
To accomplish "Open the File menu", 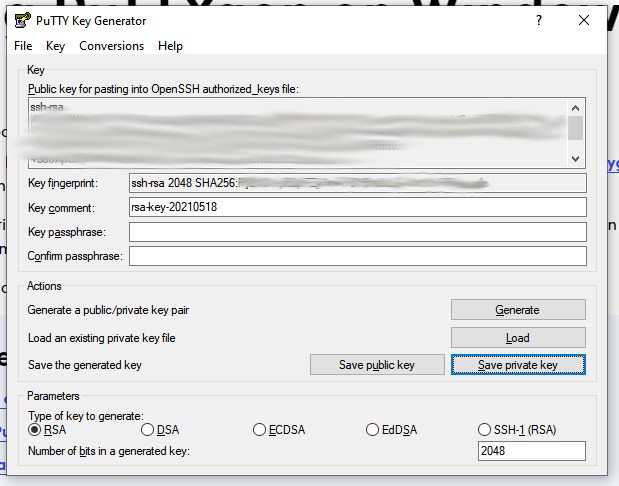I will click(x=23, y=46).
